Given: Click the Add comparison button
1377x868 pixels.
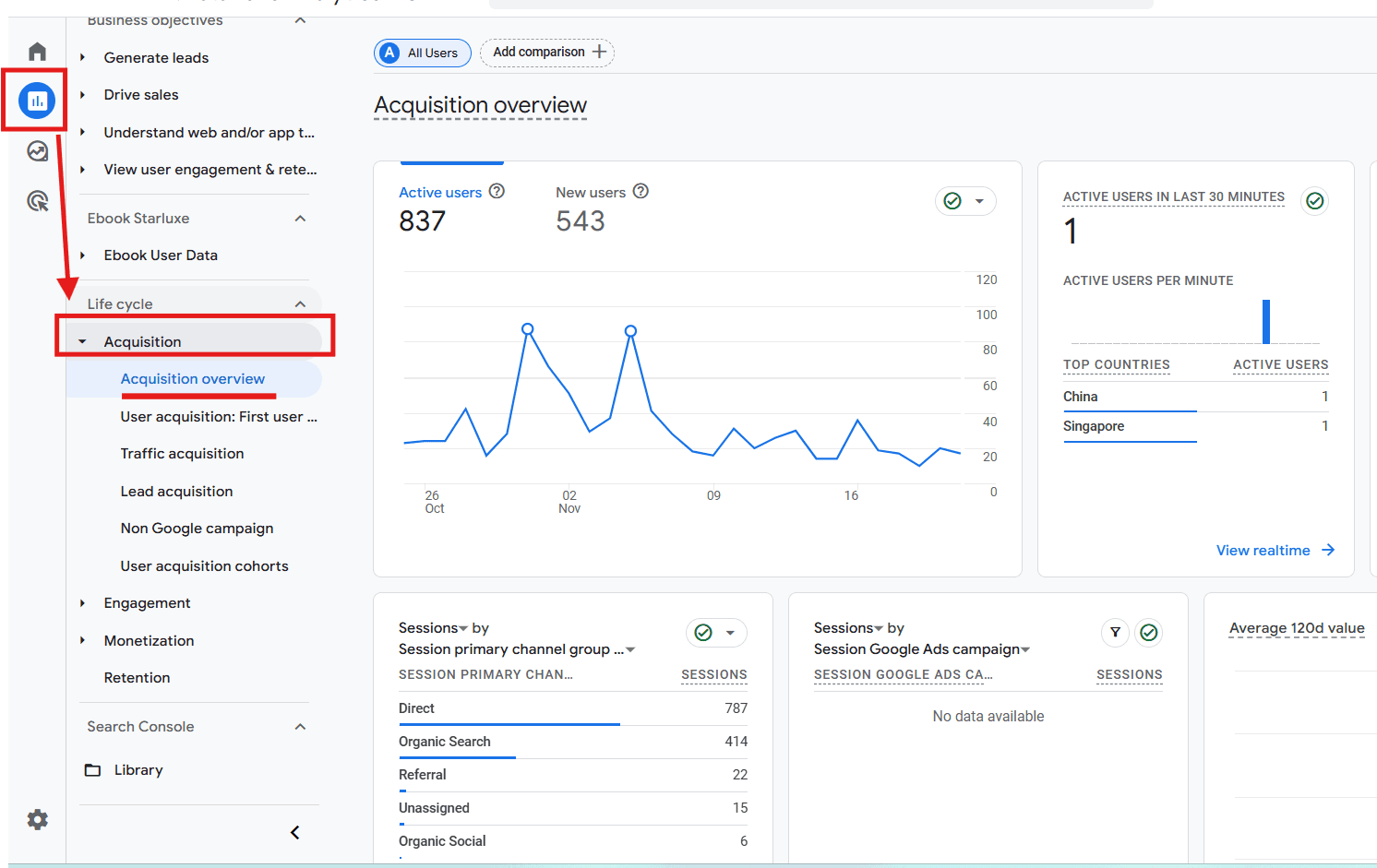Looking at the screenshot, I should click(x=546, y=53).
